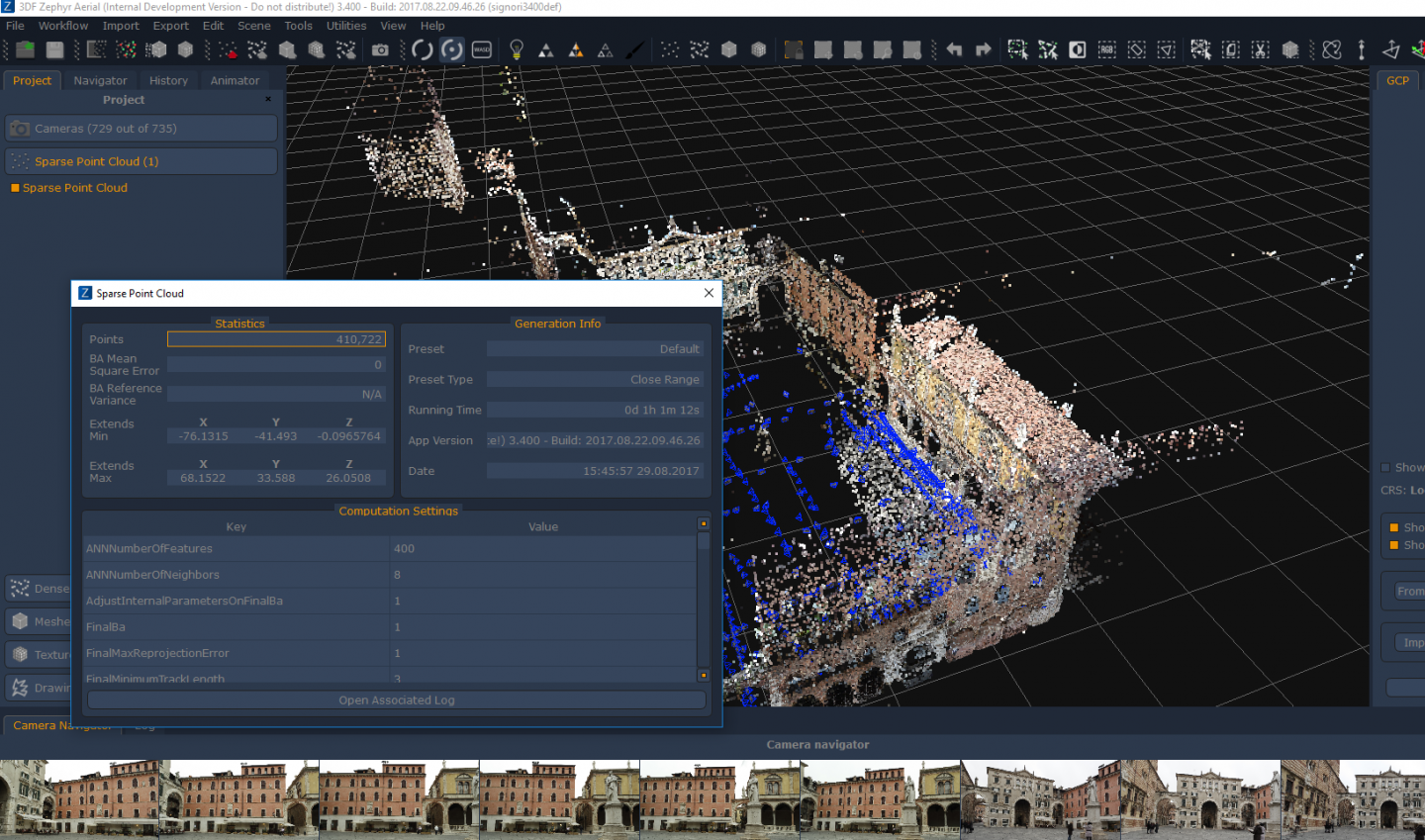
Task: Click the redo arrow icon
Action: (x=983, y=49)
